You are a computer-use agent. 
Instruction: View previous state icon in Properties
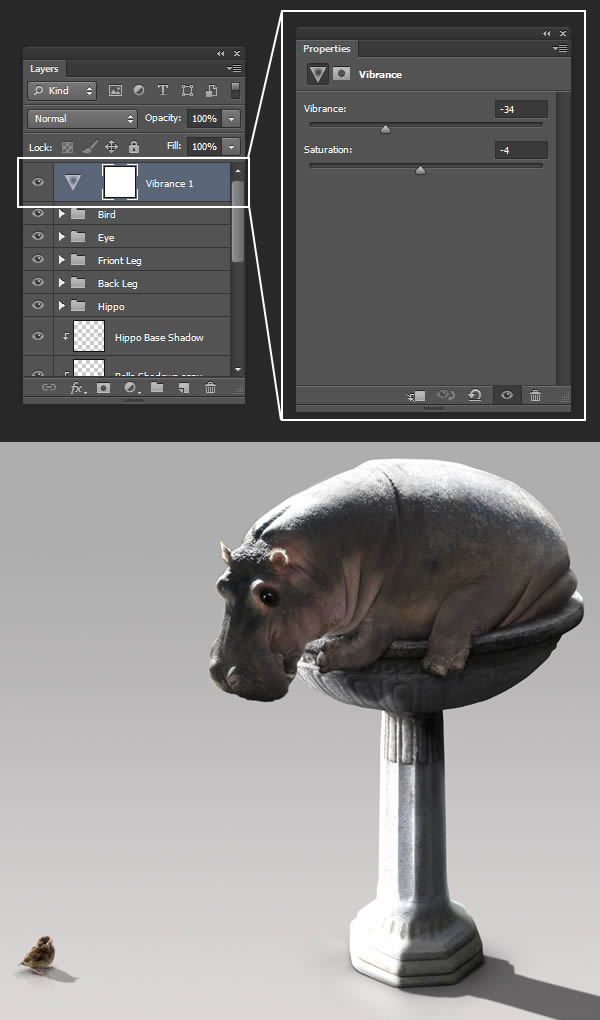click(x=446, y=395)
